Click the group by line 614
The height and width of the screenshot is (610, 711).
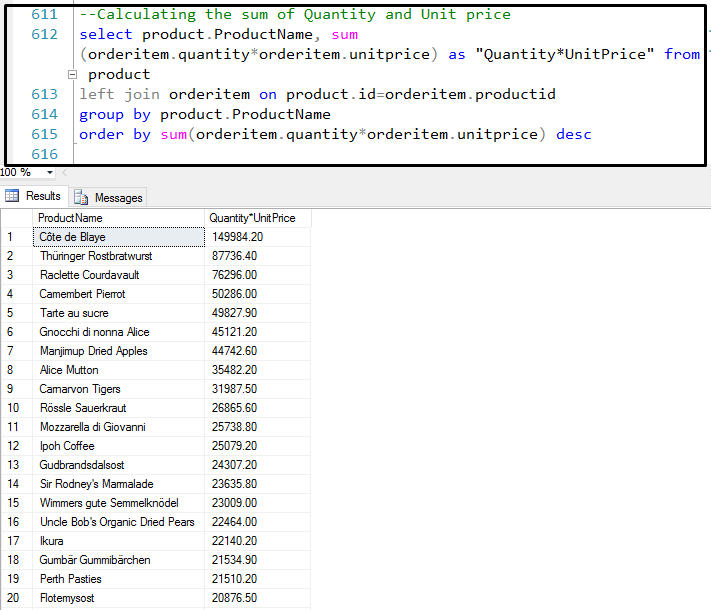pos(205,114)
